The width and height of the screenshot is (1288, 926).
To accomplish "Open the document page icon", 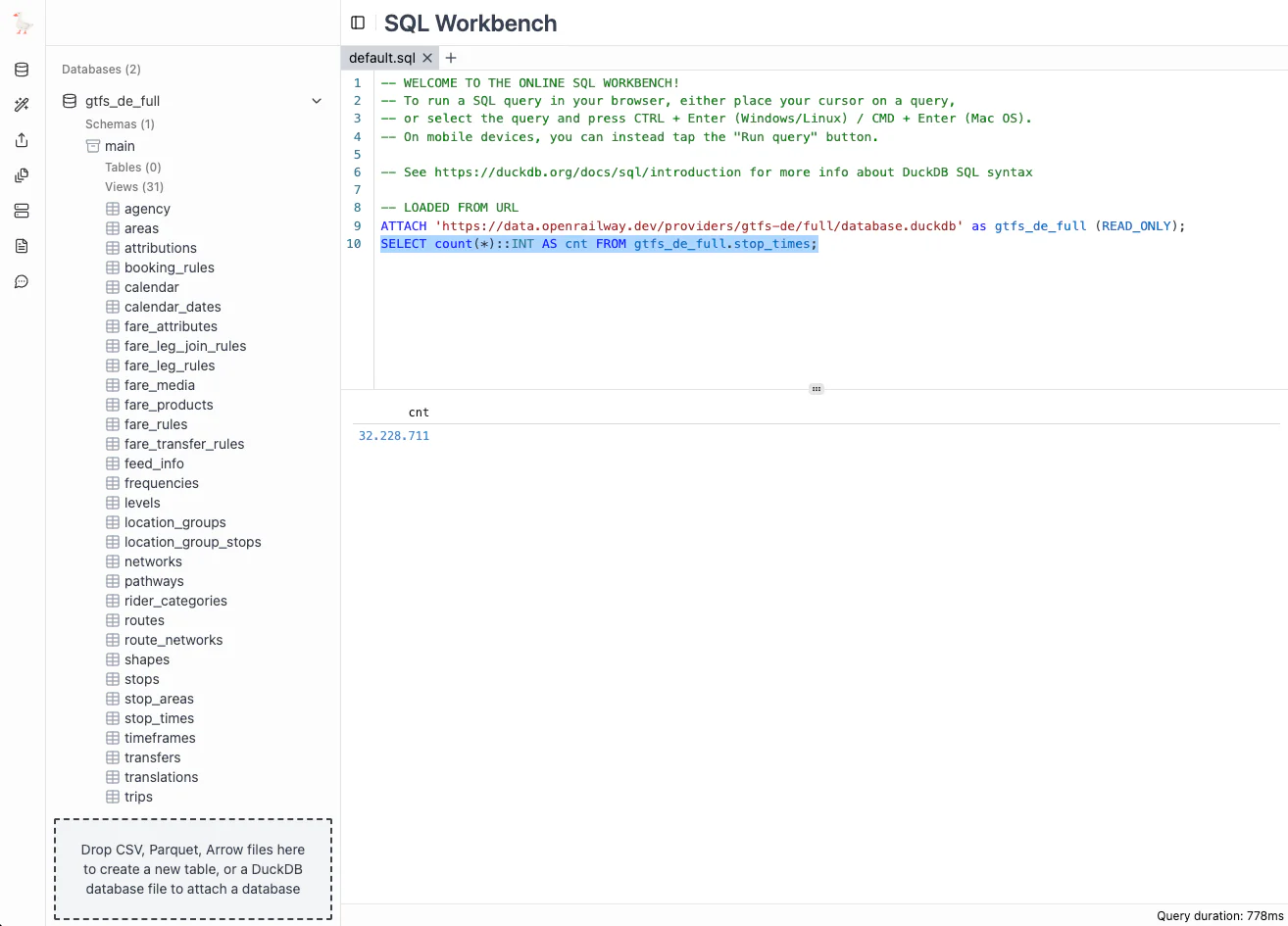I will [23, 246].
